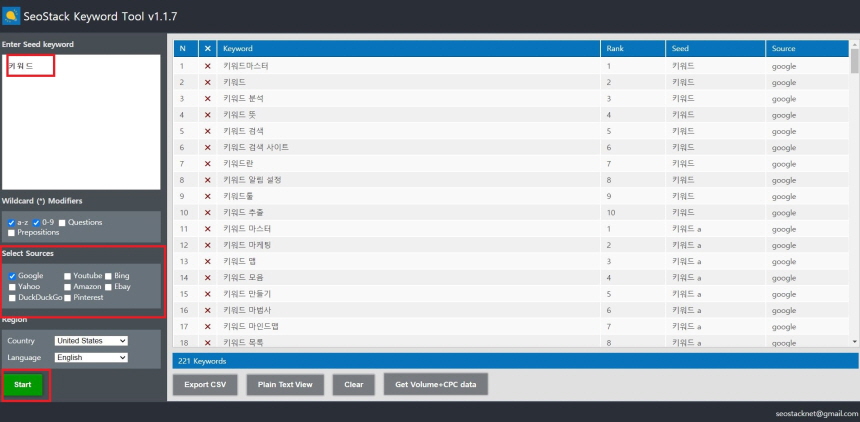860x422 pixels.
Task: Click the seostacknet@gmail.com email link
Action: (817, 413)
